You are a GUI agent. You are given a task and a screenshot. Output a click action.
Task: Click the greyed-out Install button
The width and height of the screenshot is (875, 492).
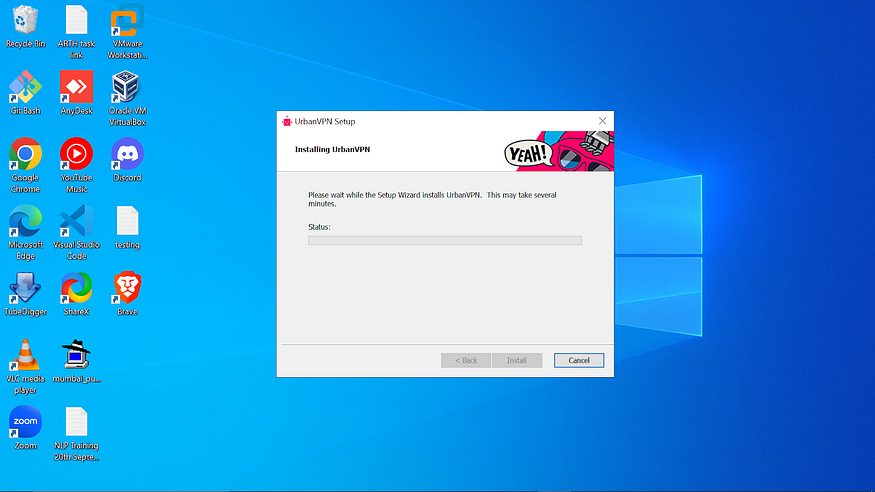click(517, 360)
